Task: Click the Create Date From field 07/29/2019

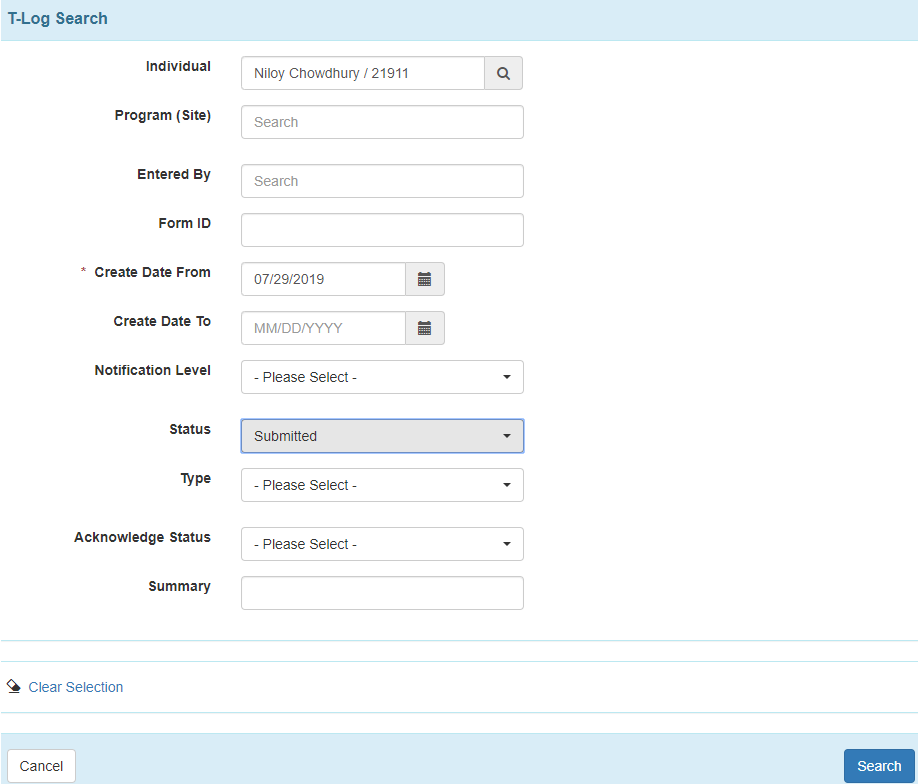Action: pos(323,279)
